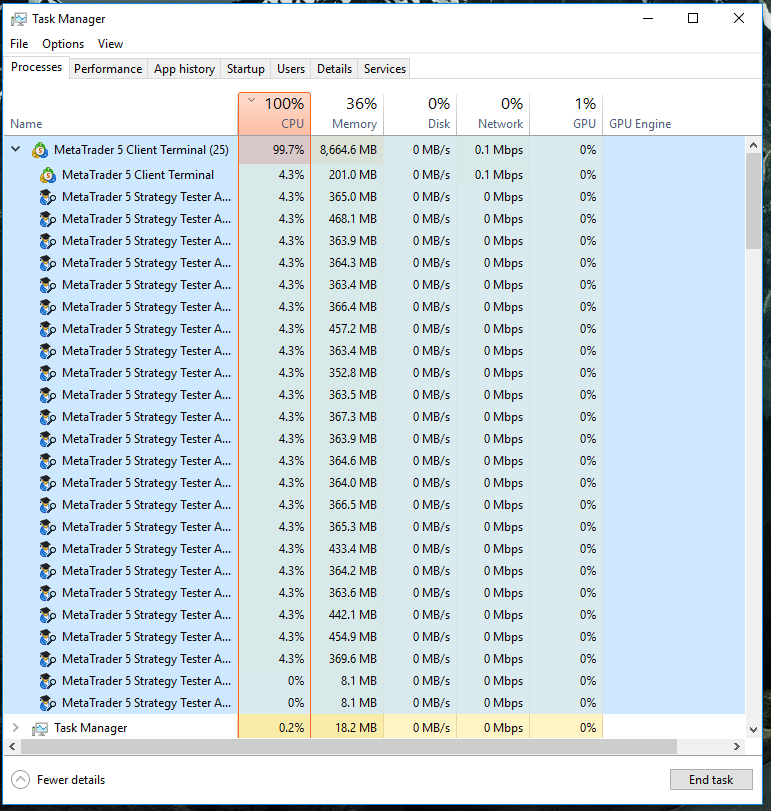The height and width of the screenshot is (811, 771).
Task: Click Strategy Tester icon in the 369.6 MB row
Action: [48, 659]
